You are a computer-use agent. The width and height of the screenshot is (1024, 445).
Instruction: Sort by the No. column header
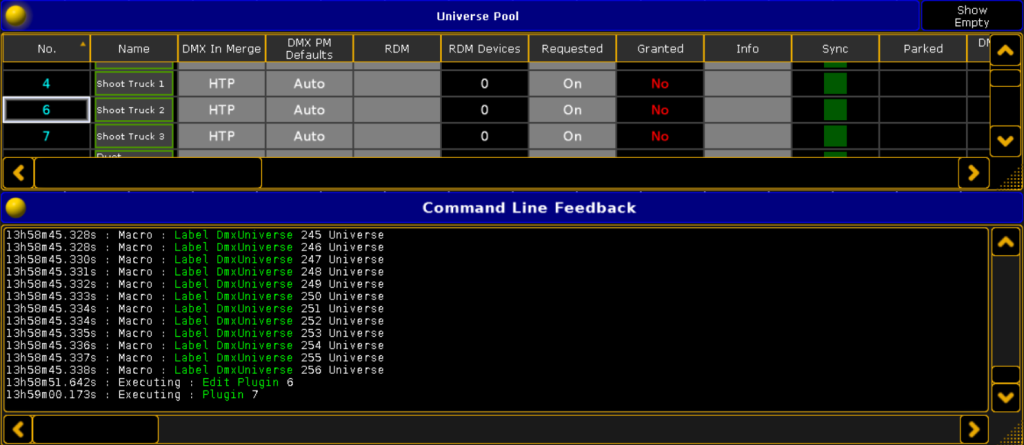[46, 48]
